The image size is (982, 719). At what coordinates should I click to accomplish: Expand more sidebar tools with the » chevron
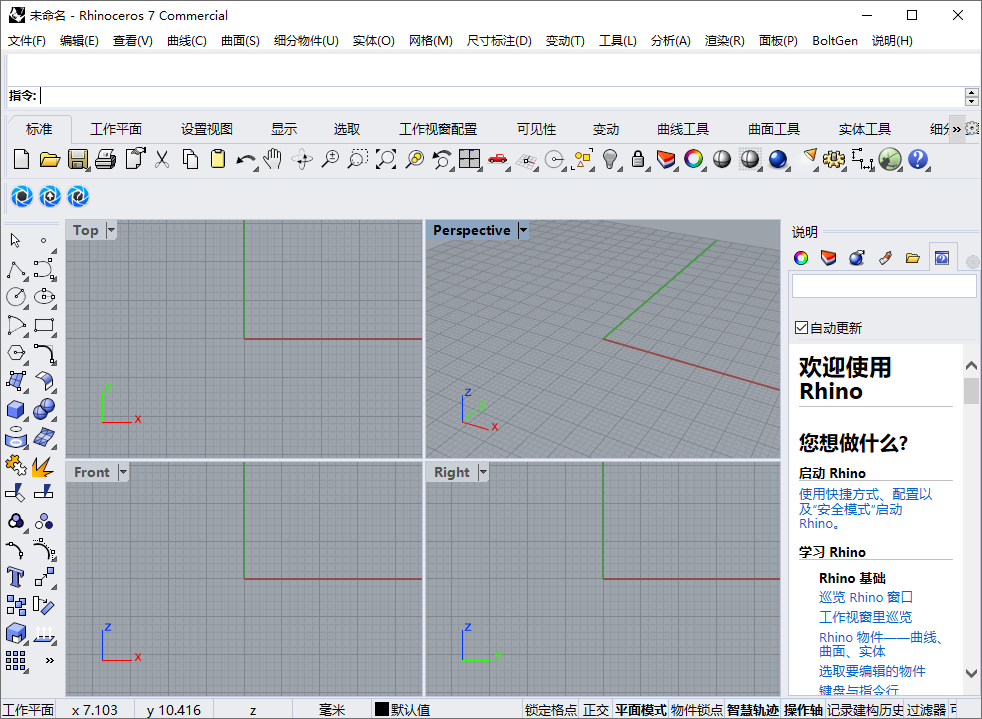49,660
